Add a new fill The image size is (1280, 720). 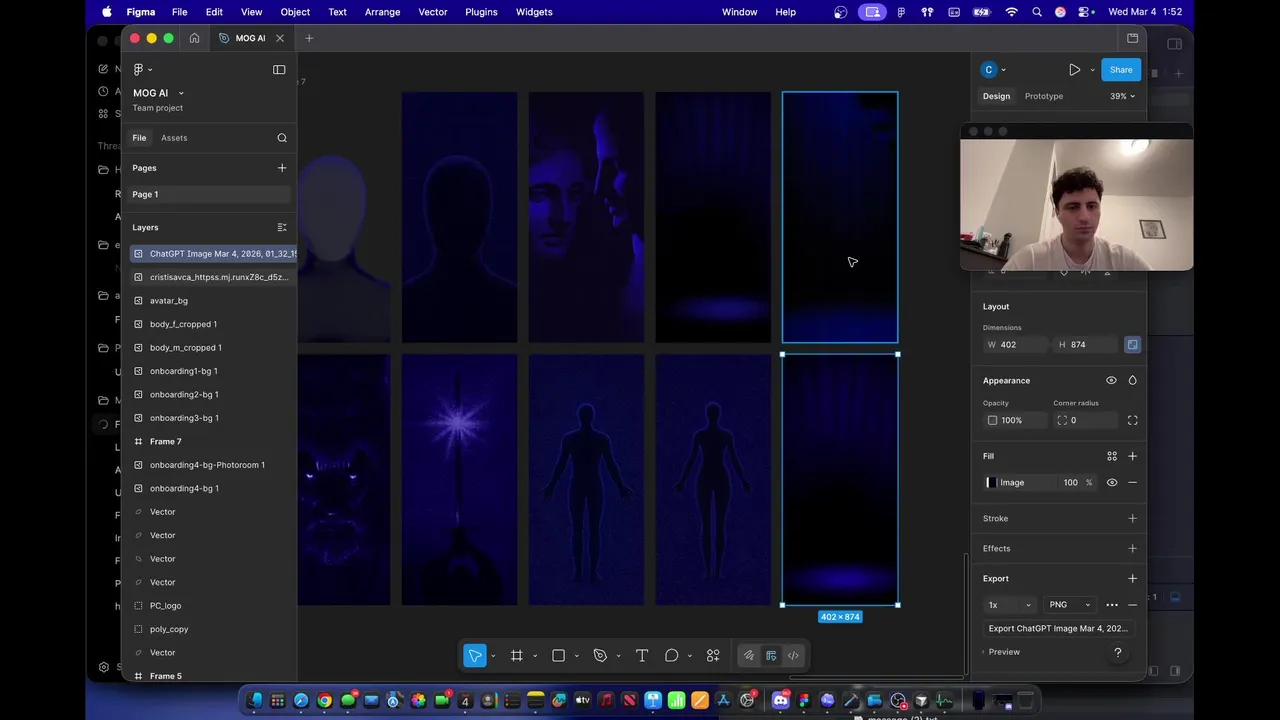click(x=1132, y=456)
